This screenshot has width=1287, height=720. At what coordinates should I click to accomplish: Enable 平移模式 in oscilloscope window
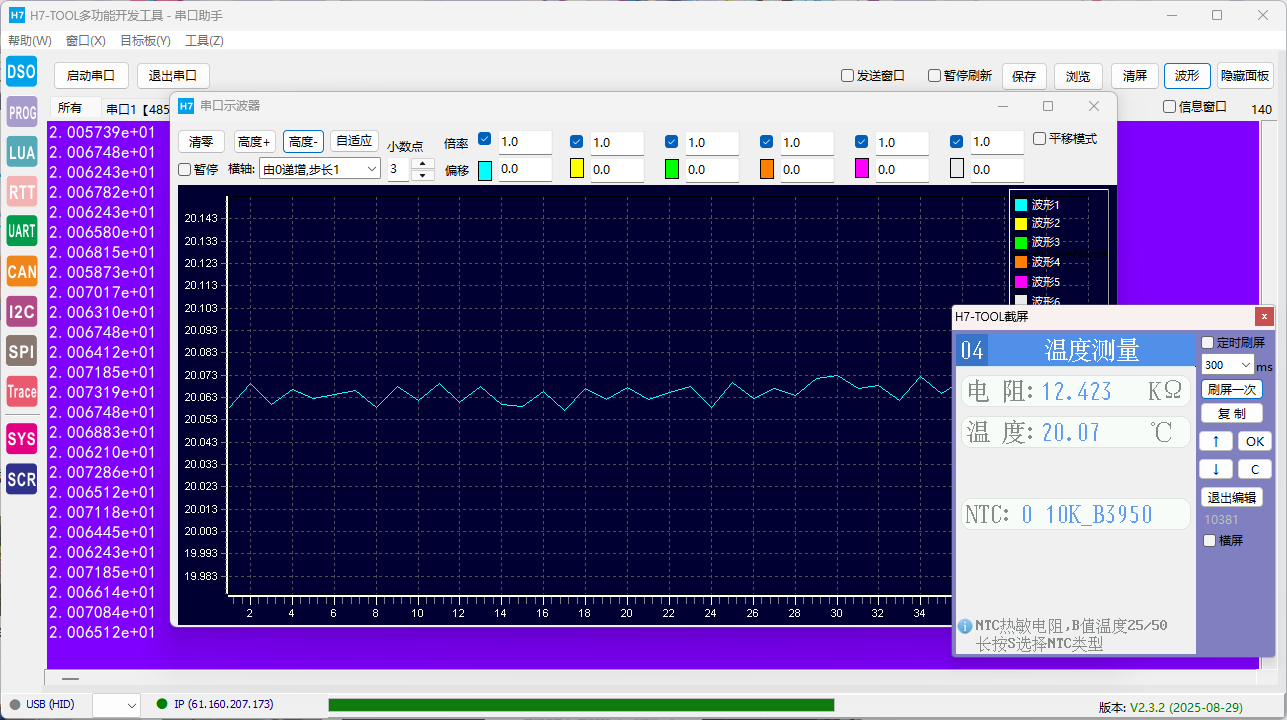[1040, 139]
